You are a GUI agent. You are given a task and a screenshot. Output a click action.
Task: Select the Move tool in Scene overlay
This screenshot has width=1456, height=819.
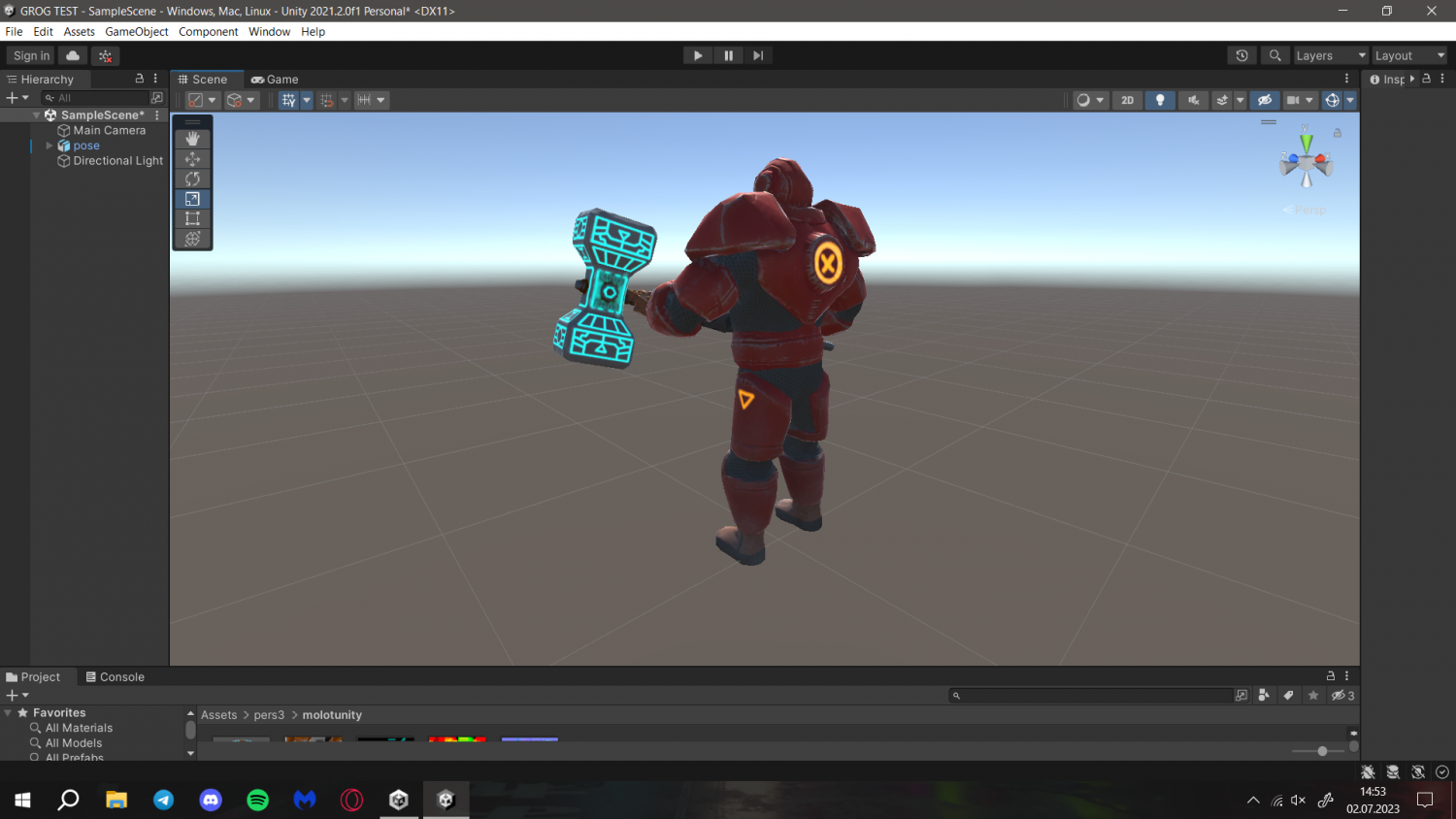point(192,159)
